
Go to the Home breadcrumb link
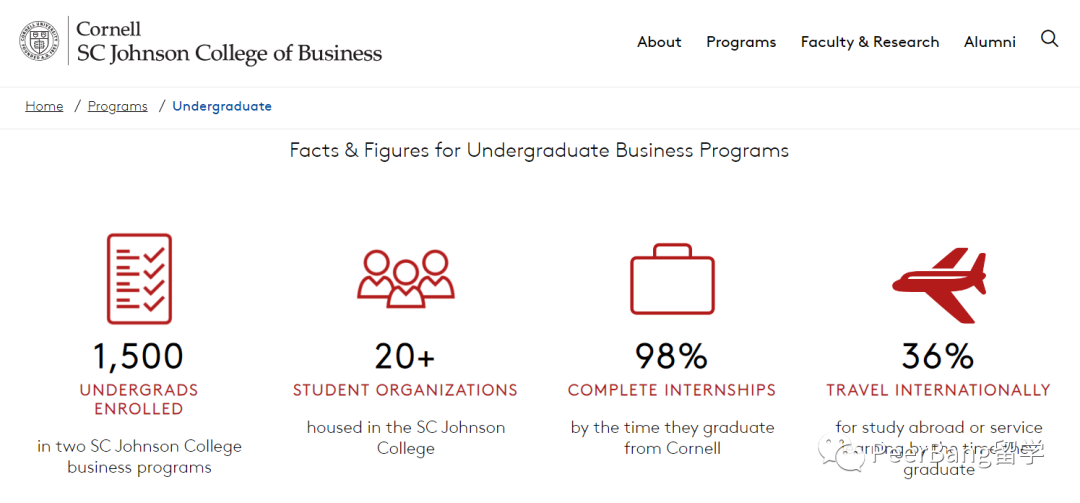[44, 106]
